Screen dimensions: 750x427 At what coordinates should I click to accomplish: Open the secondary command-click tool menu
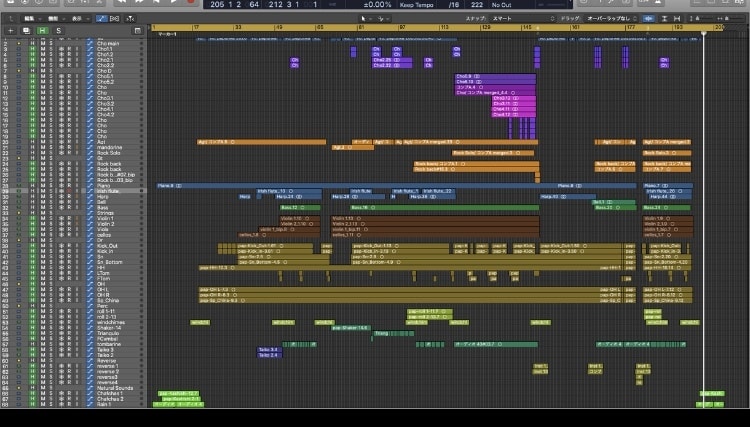[x=383, y=19]
